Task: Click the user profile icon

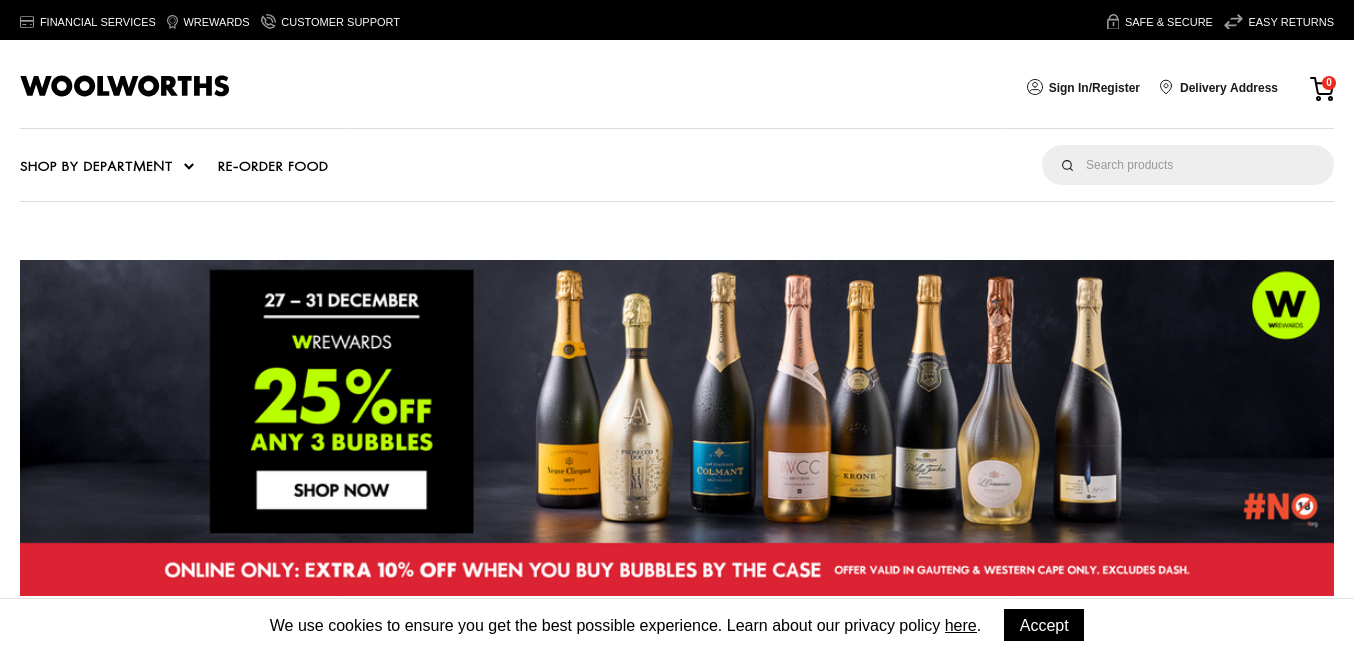Action: (x=1035, y=87)
